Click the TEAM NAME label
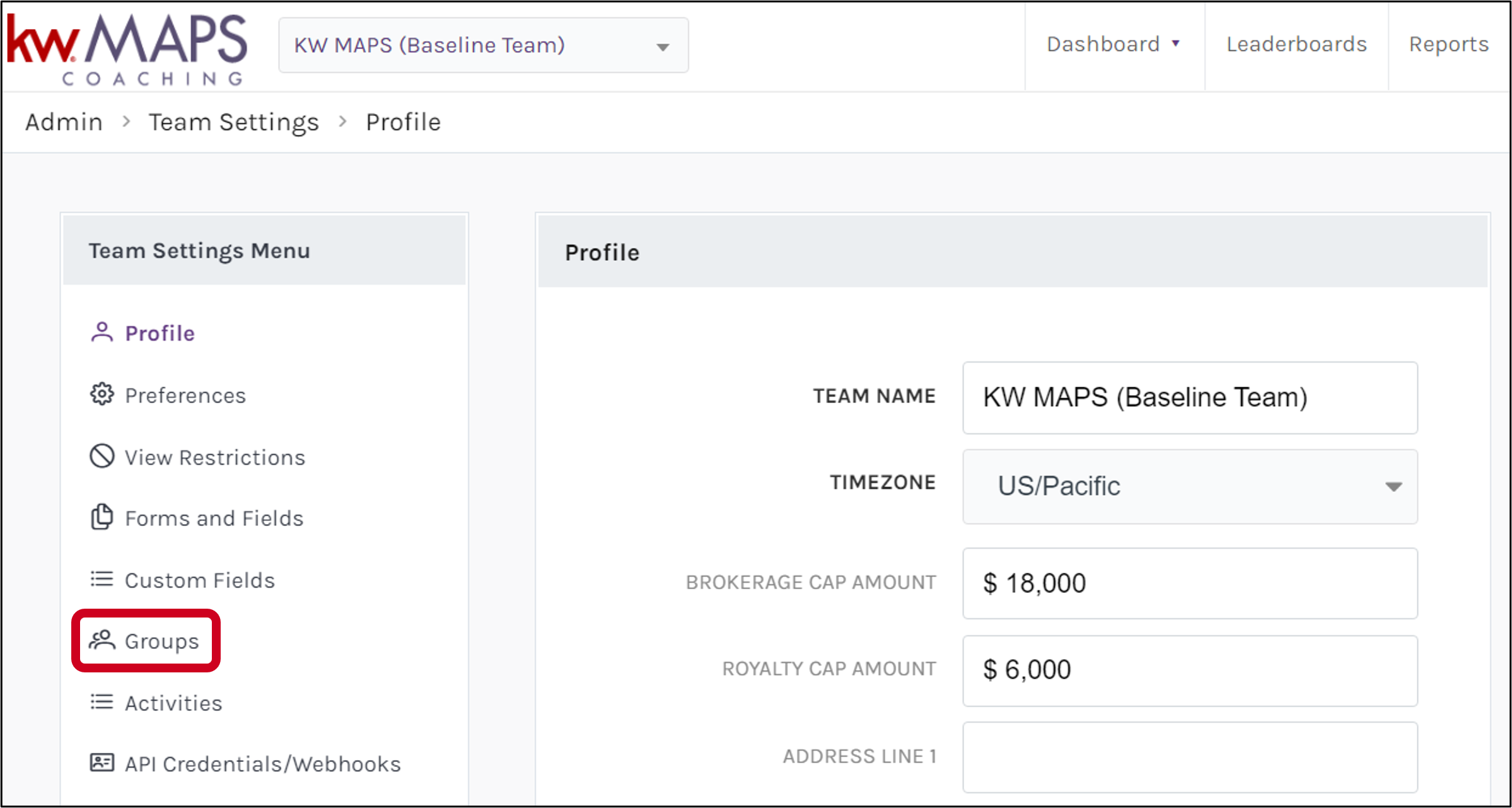Viewport: 1512px width, 808px height. point(875,396)
